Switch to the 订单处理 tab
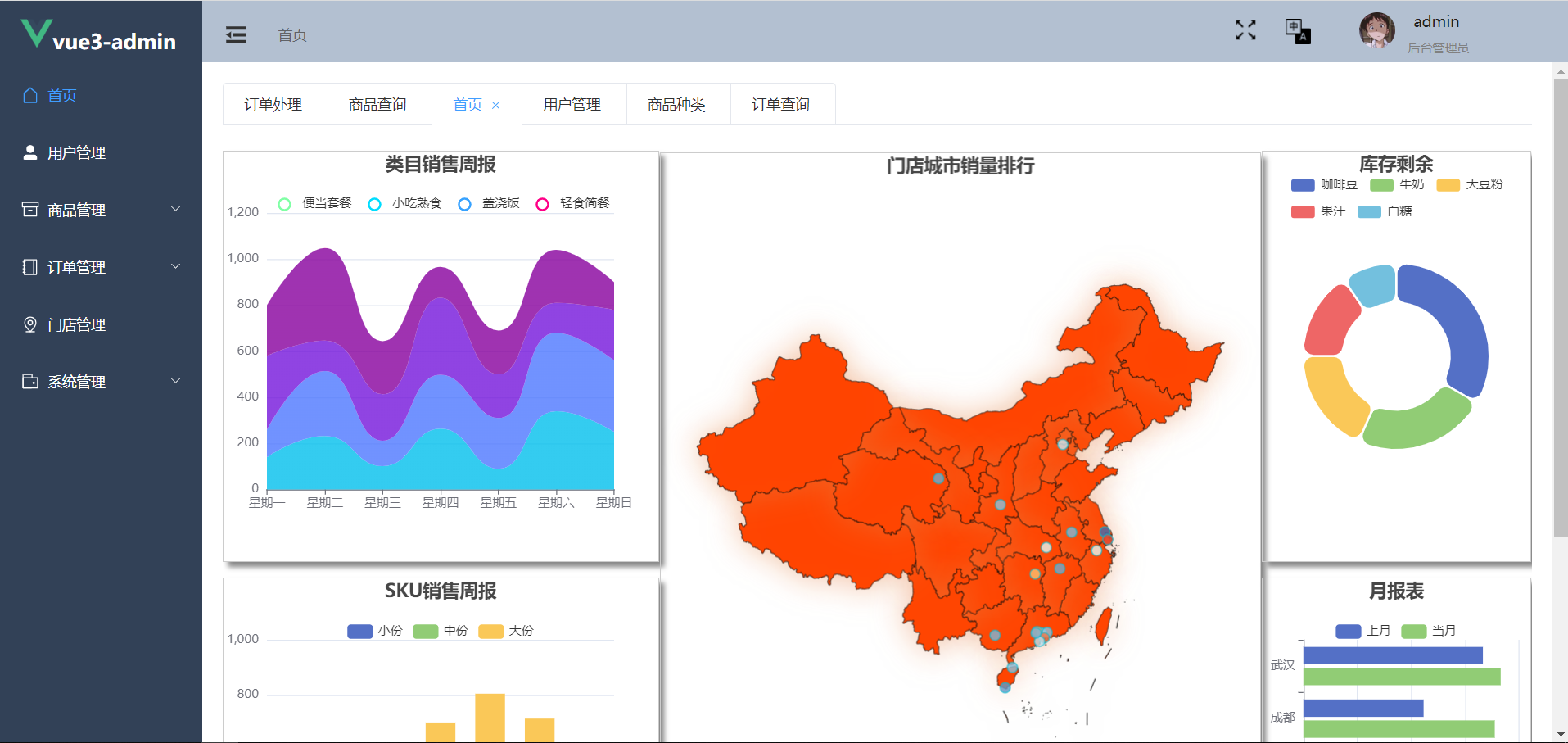 273,104
